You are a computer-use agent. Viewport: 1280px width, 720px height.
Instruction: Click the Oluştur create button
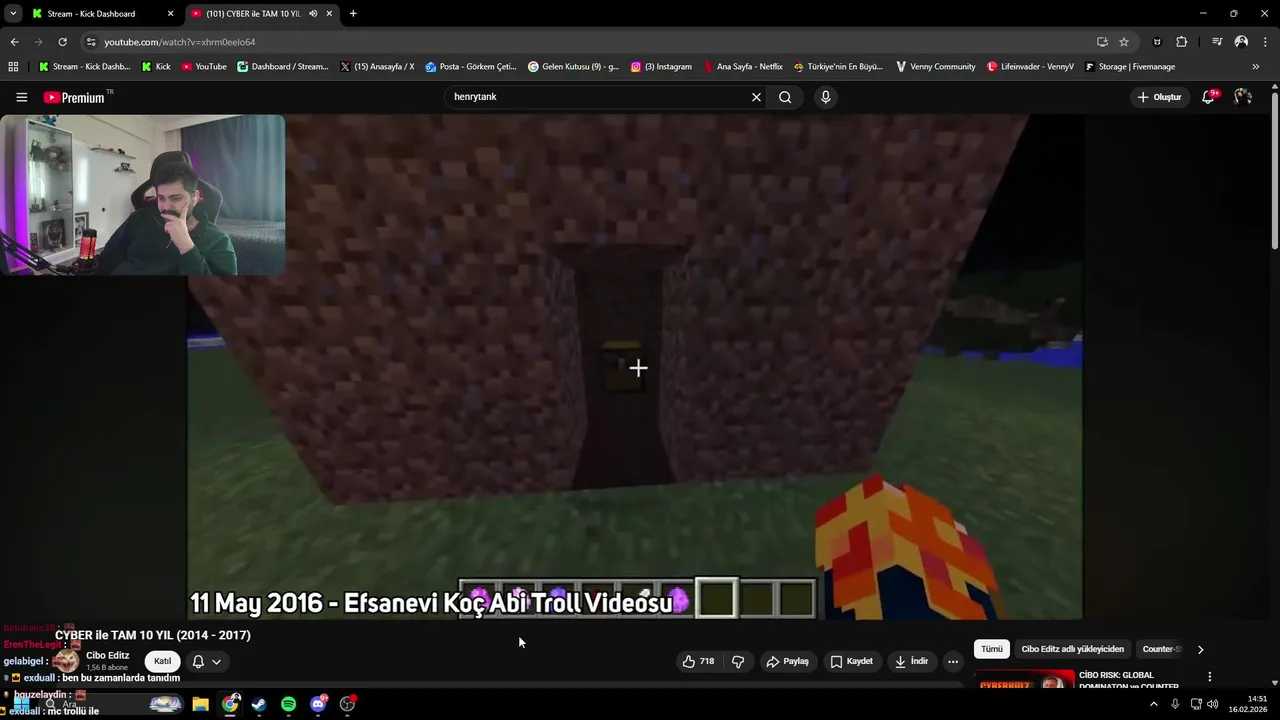1160,97
